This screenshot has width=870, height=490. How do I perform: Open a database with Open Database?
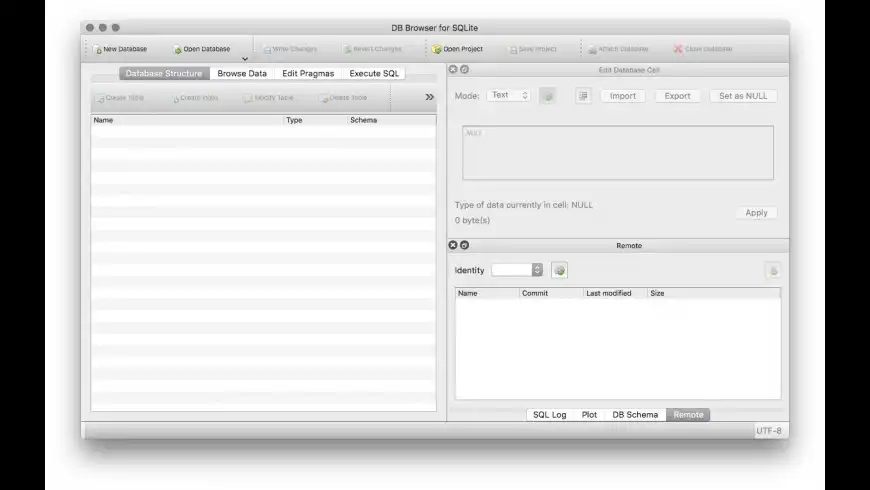[x=201, y=49]
